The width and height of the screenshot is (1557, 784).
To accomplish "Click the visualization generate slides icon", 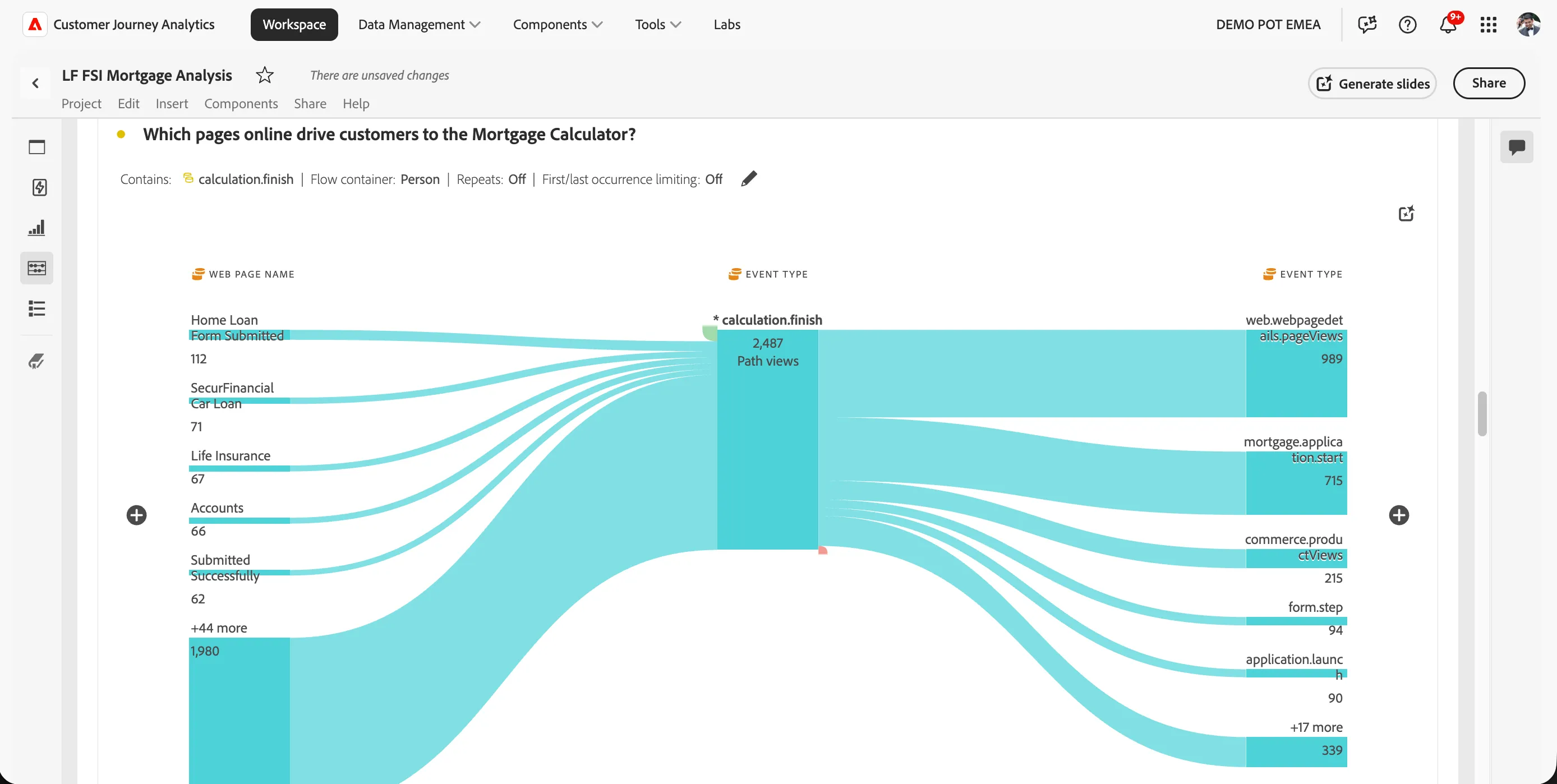I will (x=1407, y=213).
